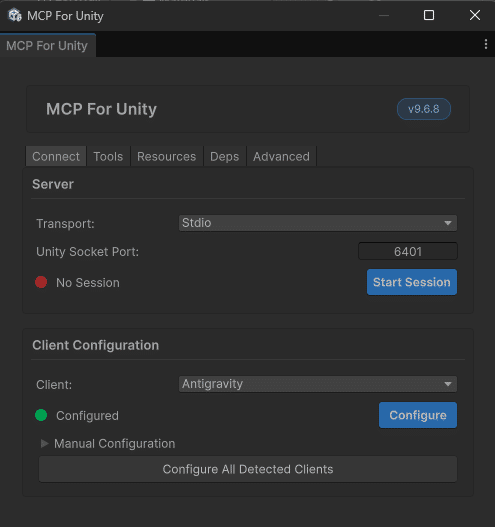Expand the Manual Configuration section
Image resolution: width=495 pixels, height=527 pixels.
[x=108, y=444]
